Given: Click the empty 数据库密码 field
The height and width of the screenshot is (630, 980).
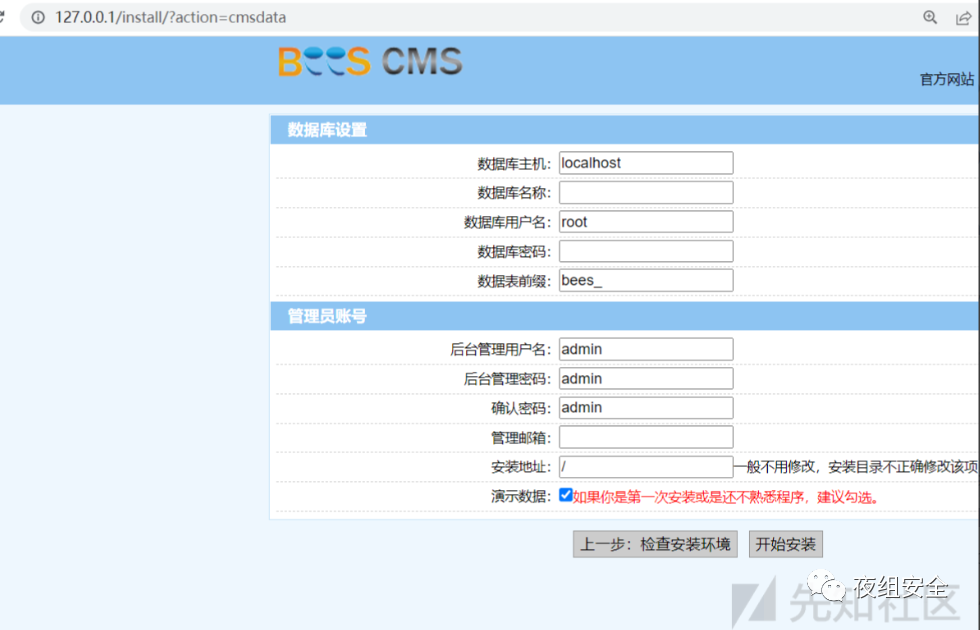Looking at the screenshot, I should 646,251.
